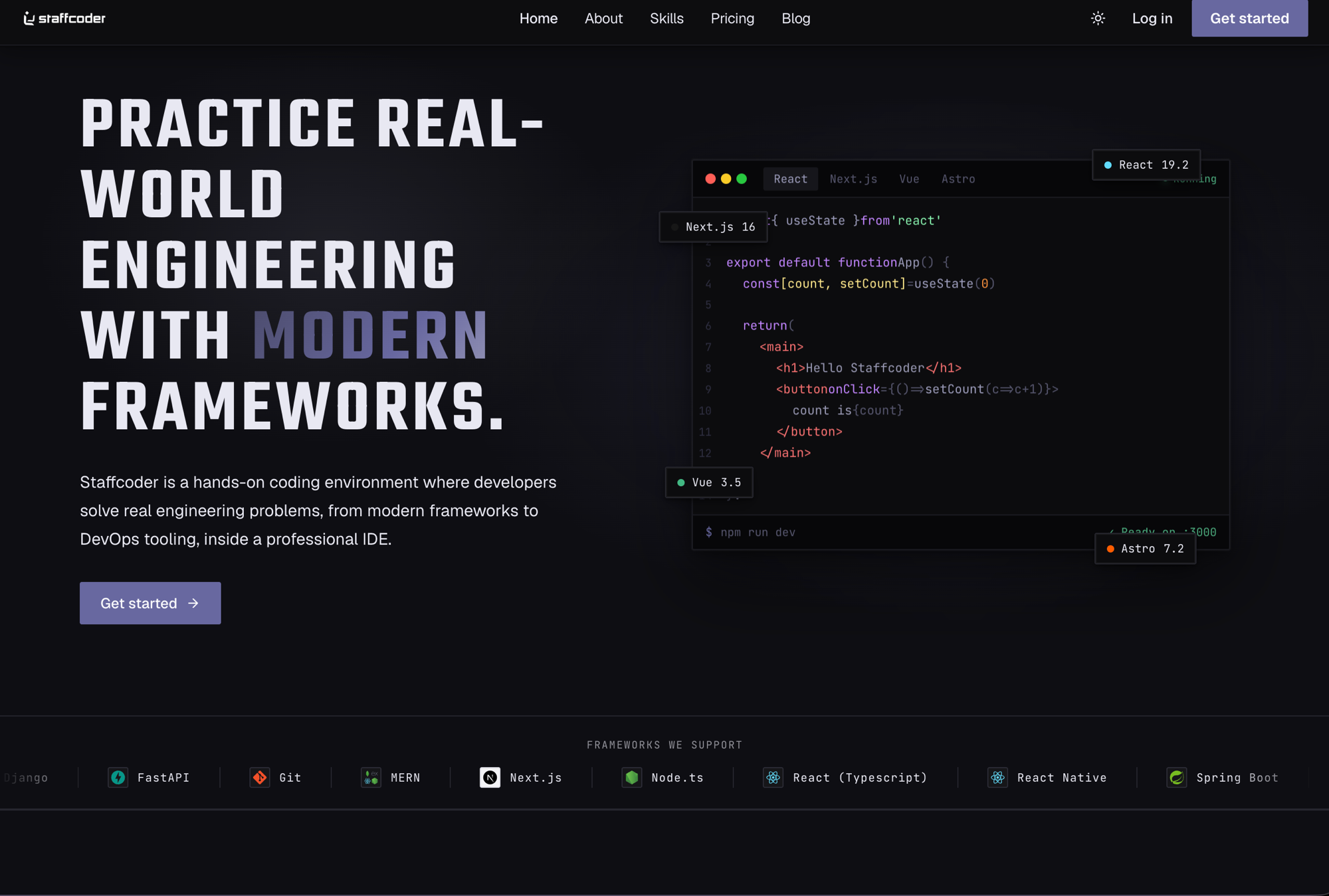The width and height of the screenshot is (1329, 896).
Task: Click the green window dot
Action: 742,179
